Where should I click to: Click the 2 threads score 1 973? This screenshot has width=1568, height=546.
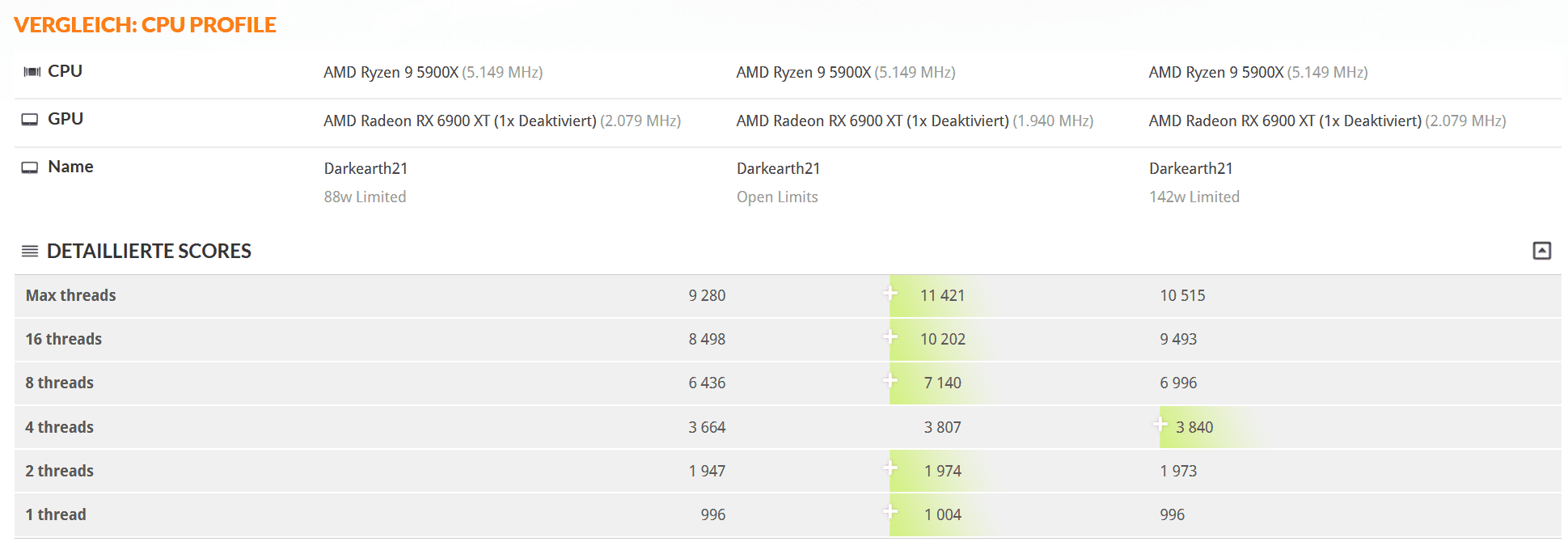pos(1178,471)
